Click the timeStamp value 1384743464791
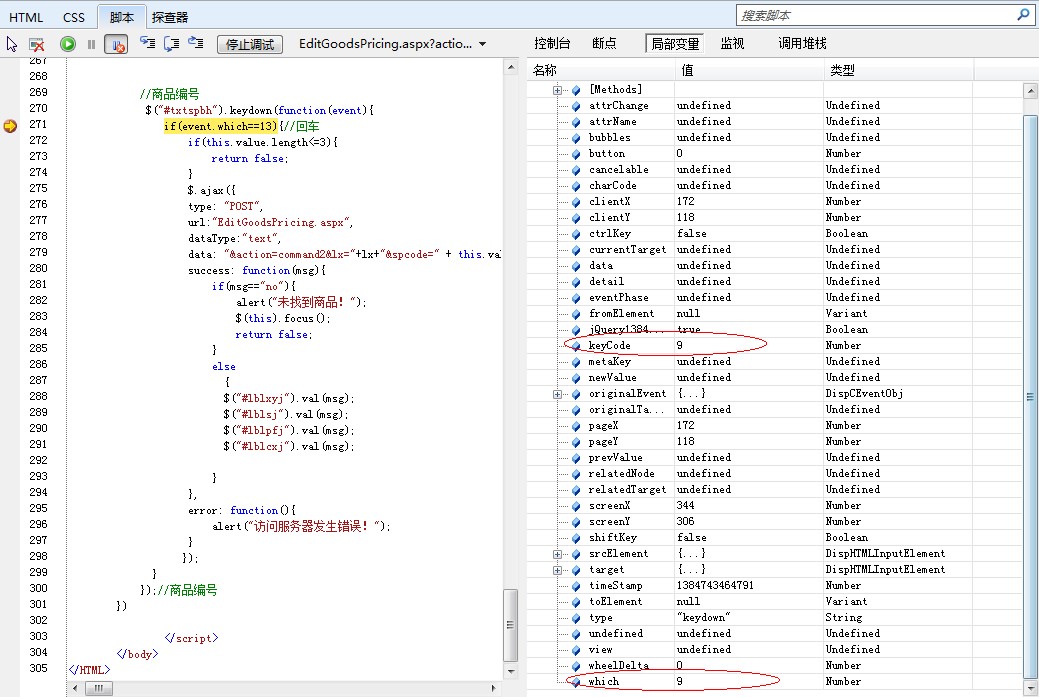Viewport: 1039px width, 697px height. pos(715,586)
